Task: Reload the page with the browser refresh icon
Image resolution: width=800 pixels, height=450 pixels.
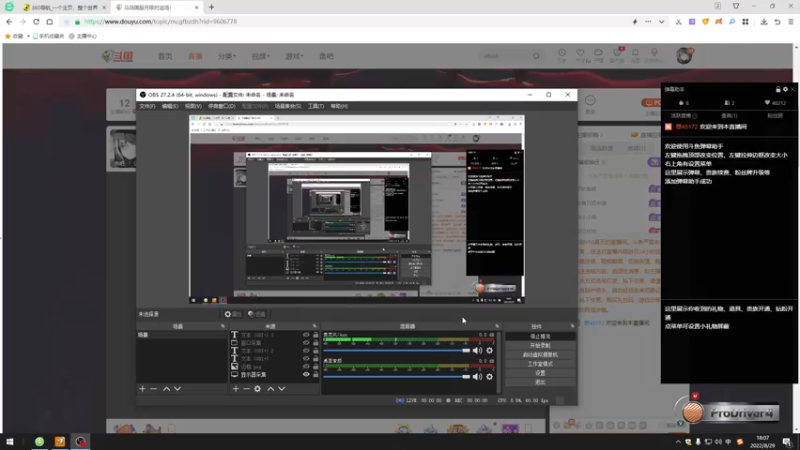Action: (36, 22)
